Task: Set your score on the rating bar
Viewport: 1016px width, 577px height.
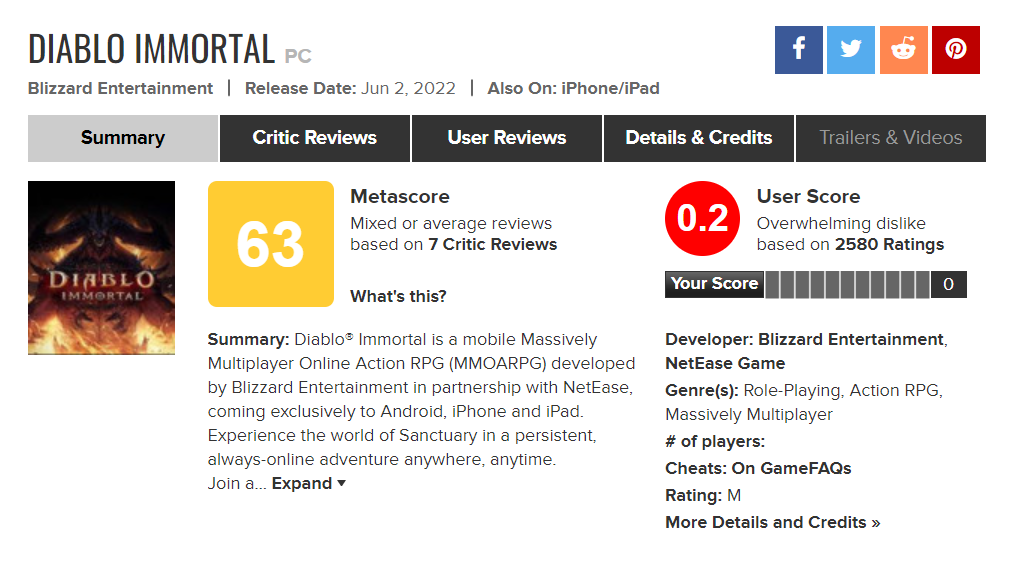Action: 847,284
